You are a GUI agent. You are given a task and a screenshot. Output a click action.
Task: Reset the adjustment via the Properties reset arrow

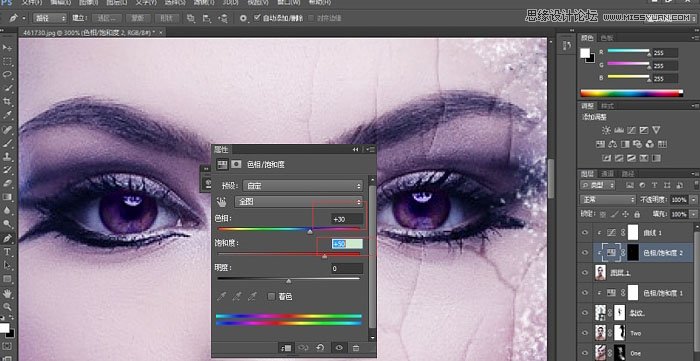tap(320, 348)
